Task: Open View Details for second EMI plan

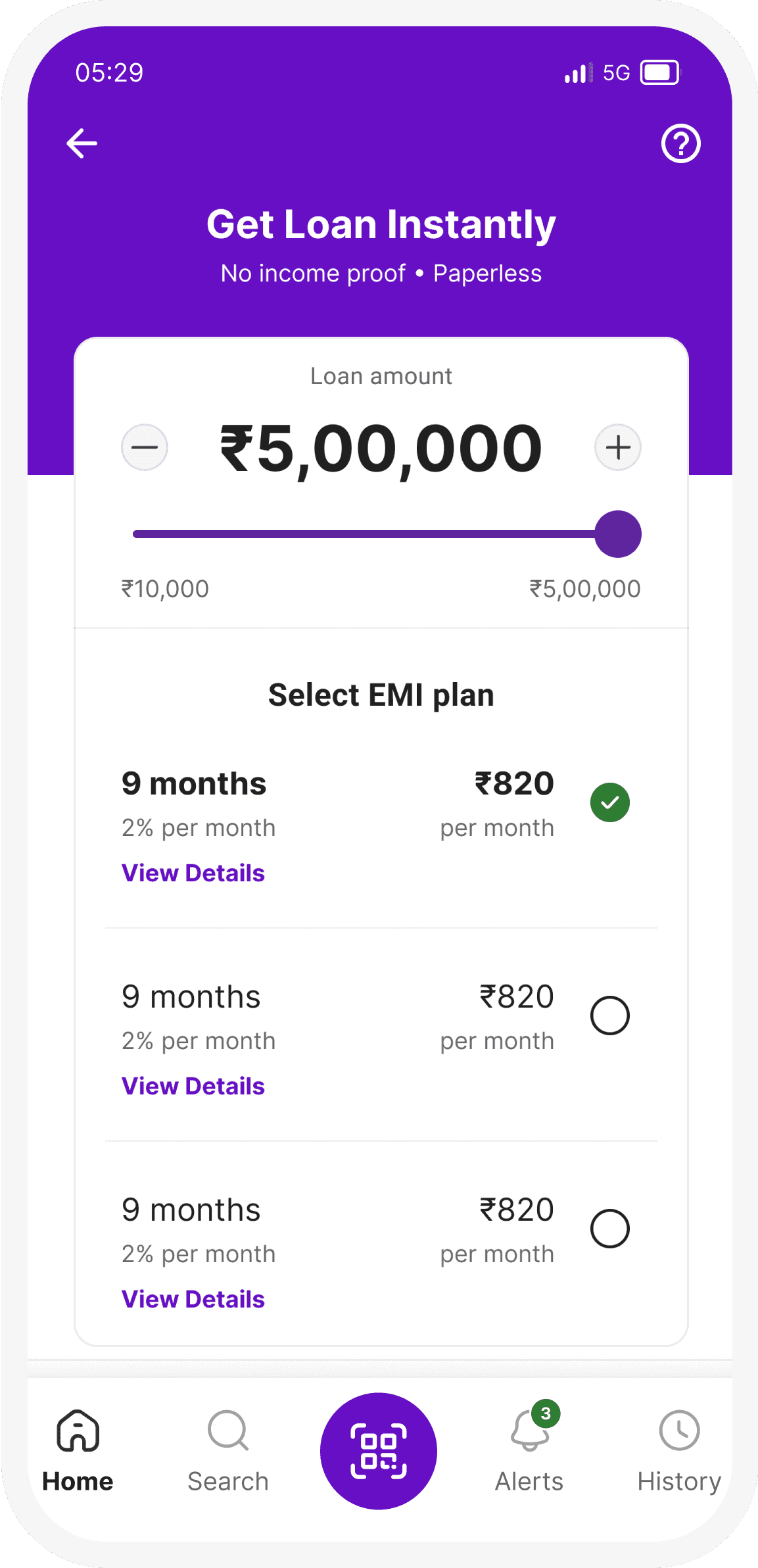Action: (x=193, y=1087)
